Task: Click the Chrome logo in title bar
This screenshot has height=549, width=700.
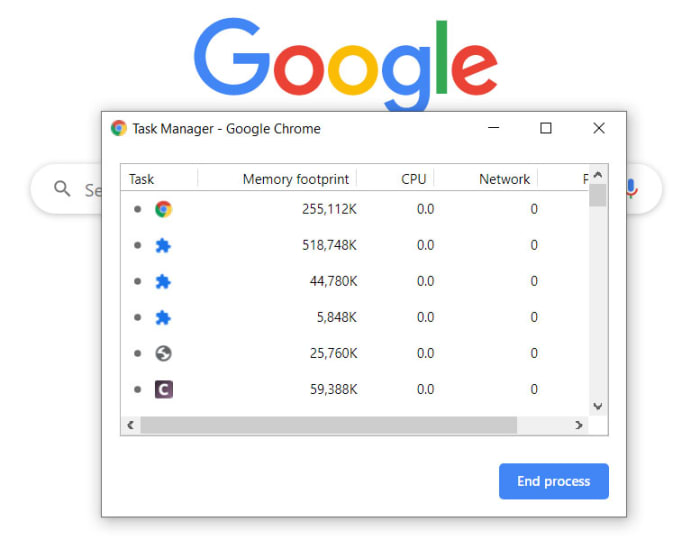Action: click(x=119, y=128)
